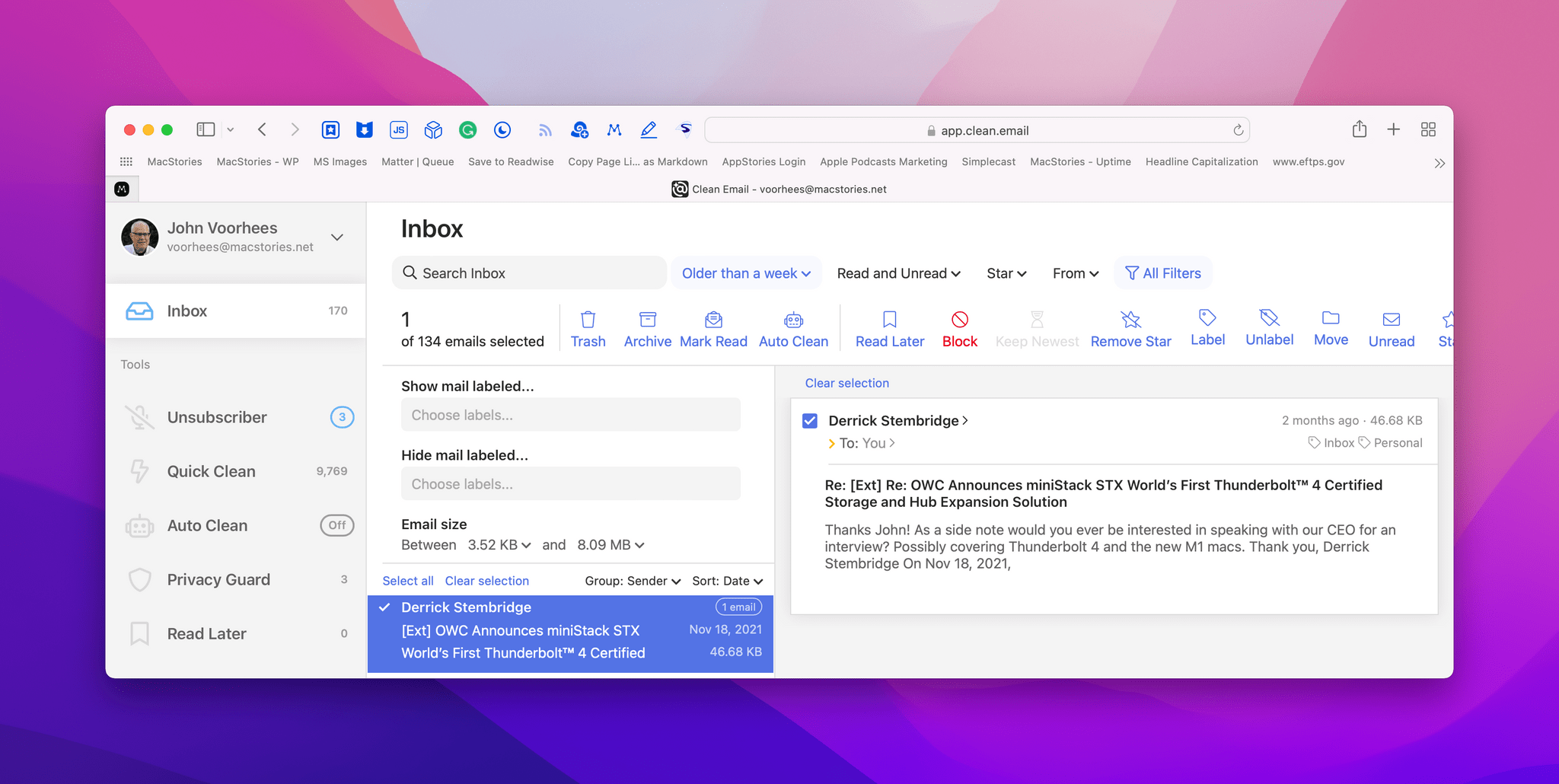Open Matter | Queue bookmark

[417, 161]
